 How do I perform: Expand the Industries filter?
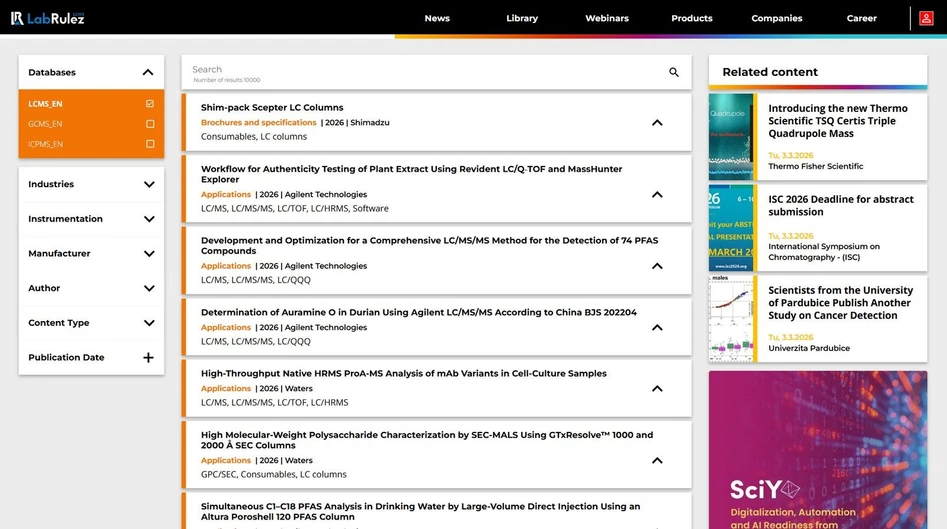[x=148, y=185]
